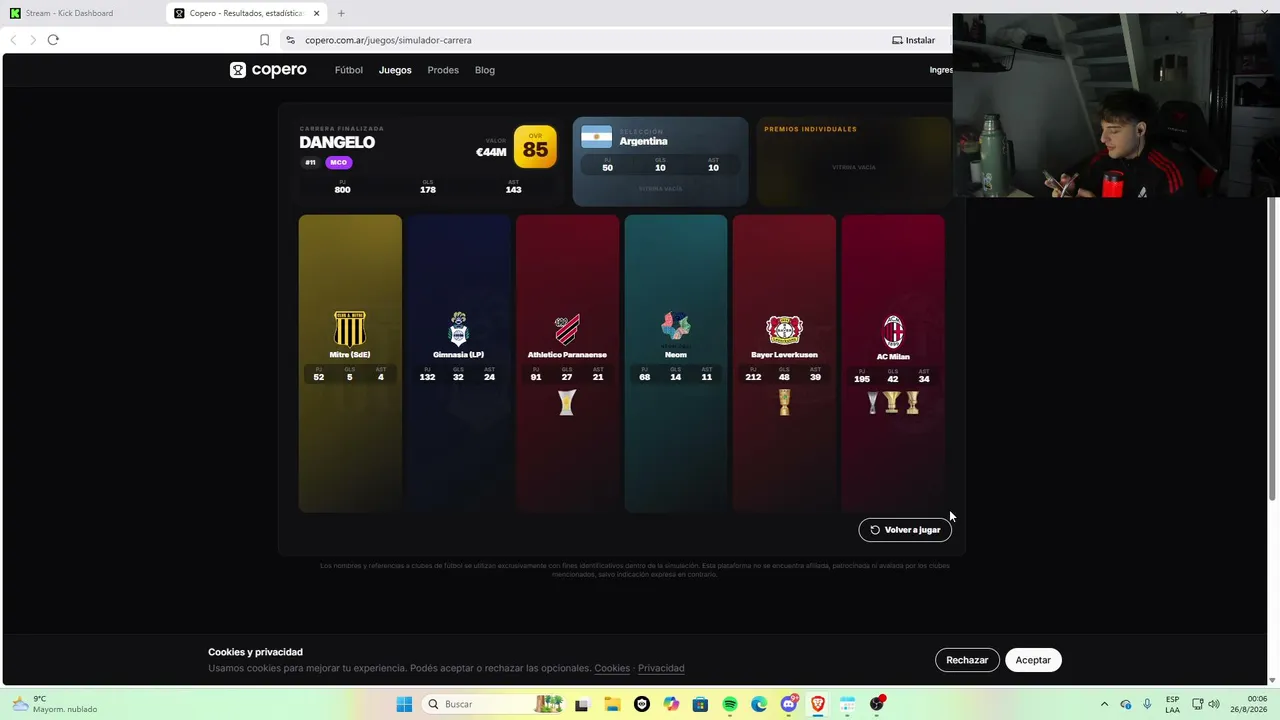
Task: Open the Privacidad policy link
Action: click(x=661, y=668)
